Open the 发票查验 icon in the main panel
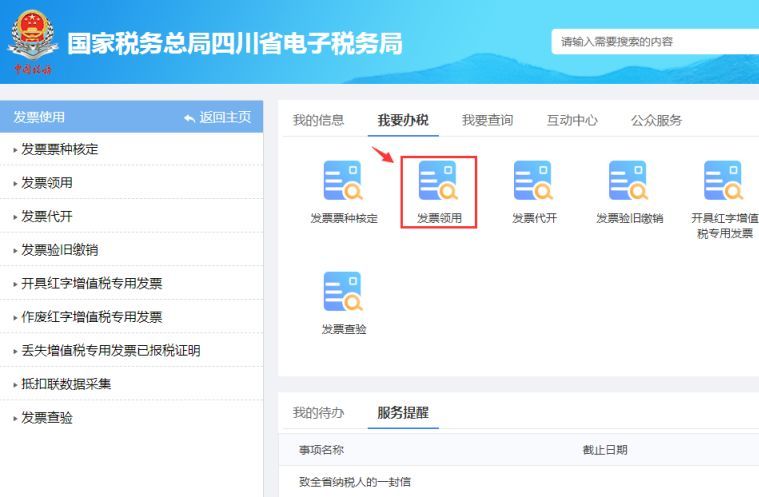 pyautogui.click(x=343, y=292)
